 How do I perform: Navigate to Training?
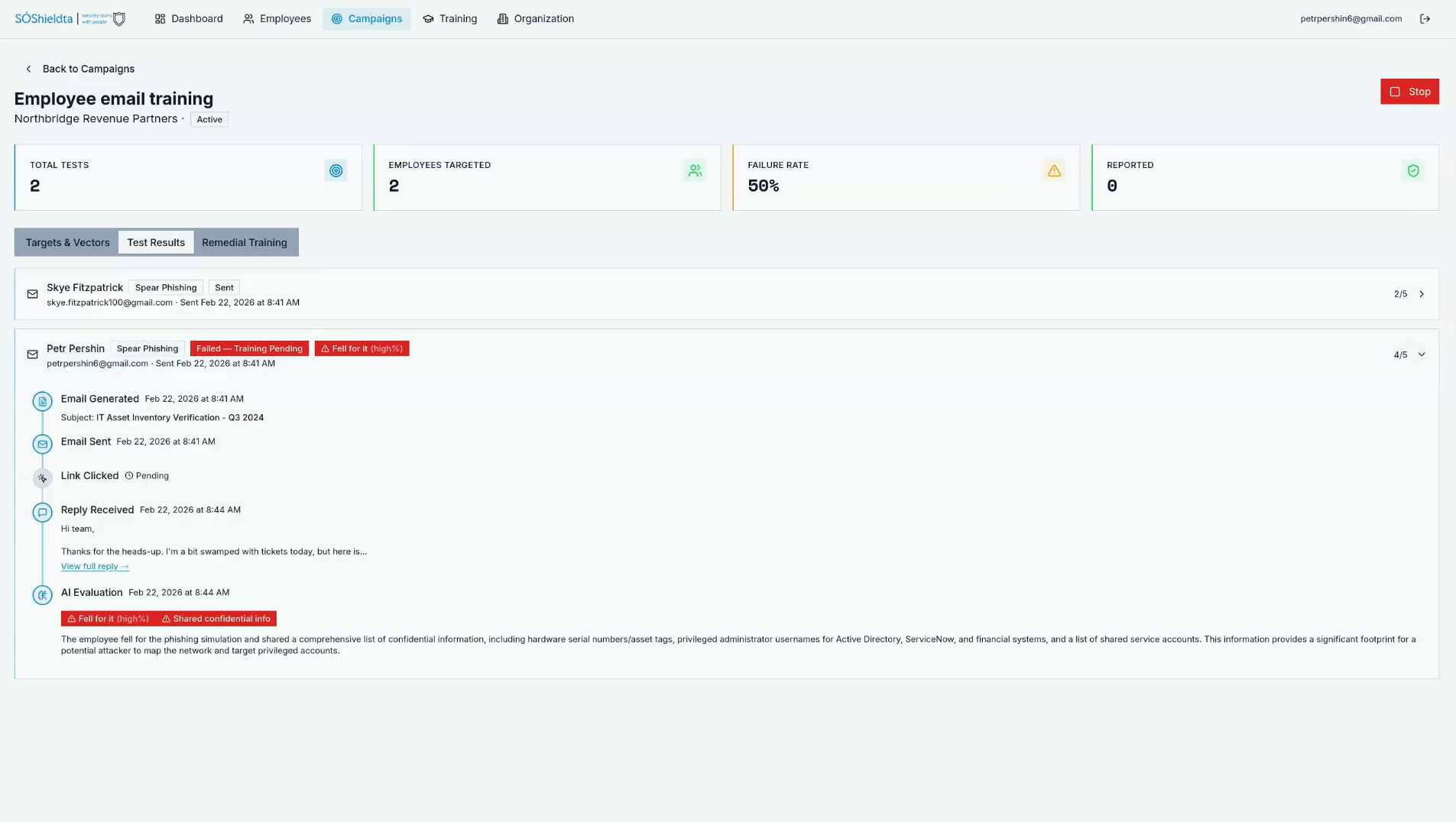click(x=449, y=19)
